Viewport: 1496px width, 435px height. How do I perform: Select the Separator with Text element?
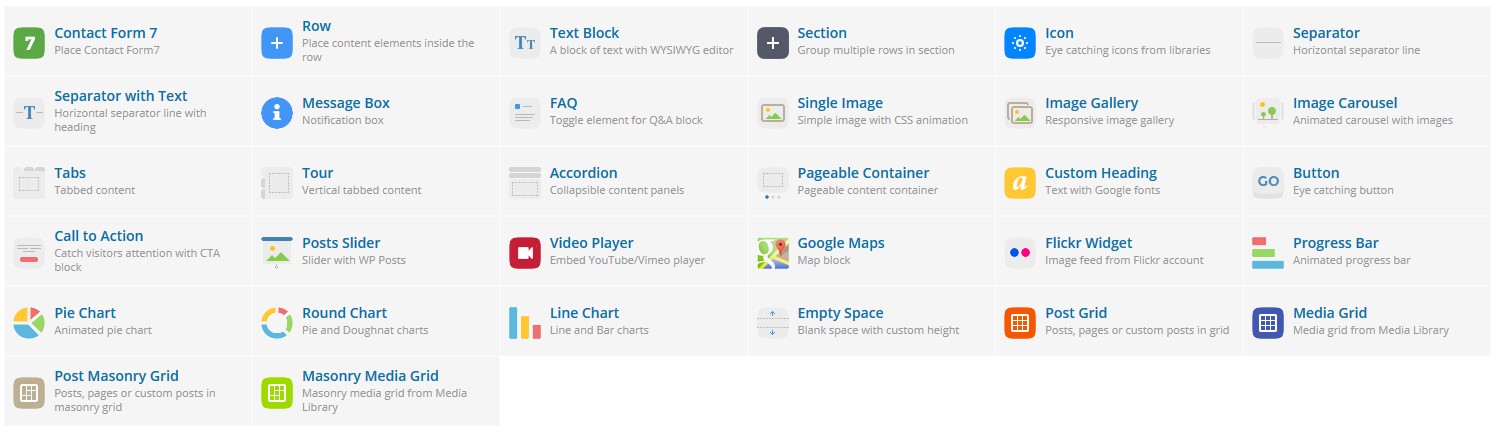click(128, 112)
